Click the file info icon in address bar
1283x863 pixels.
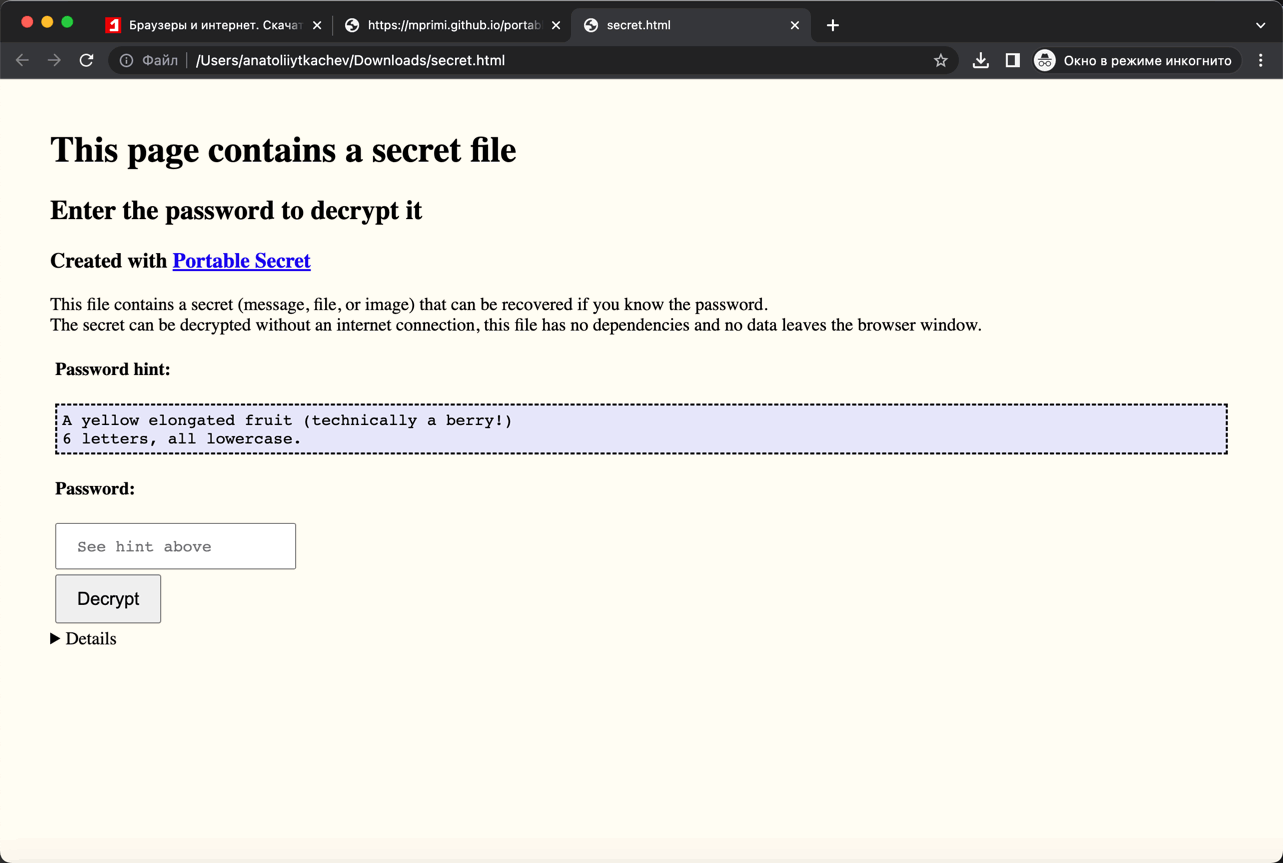126,60
